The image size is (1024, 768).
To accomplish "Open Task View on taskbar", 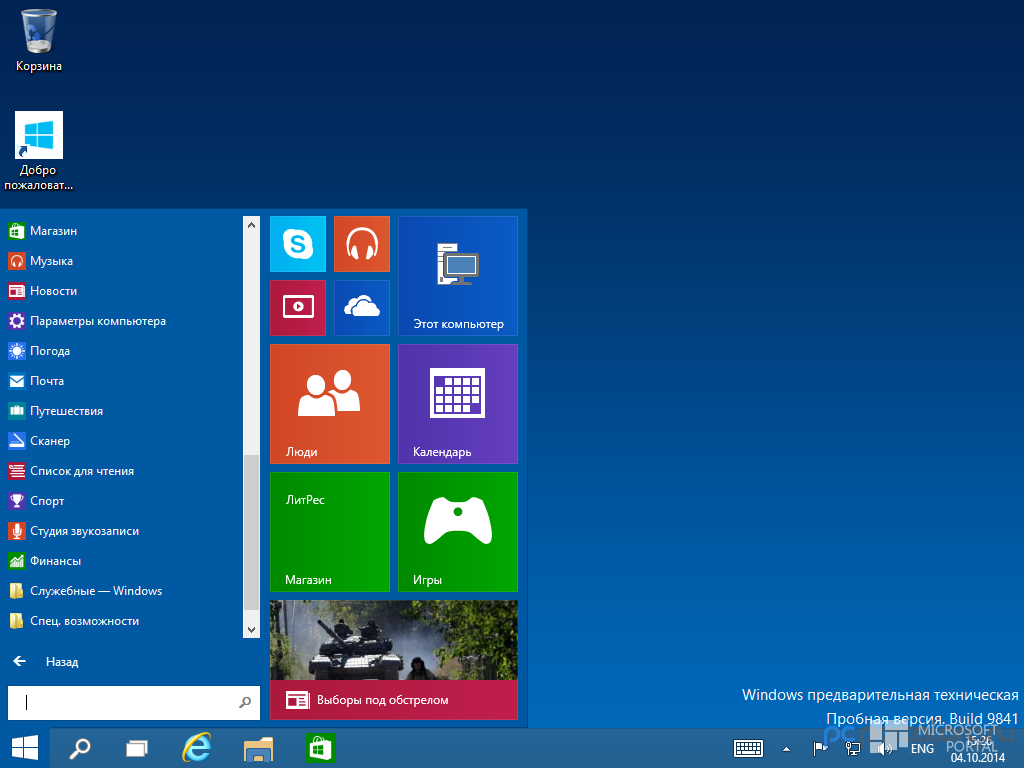I will click(x=136, y=748).
